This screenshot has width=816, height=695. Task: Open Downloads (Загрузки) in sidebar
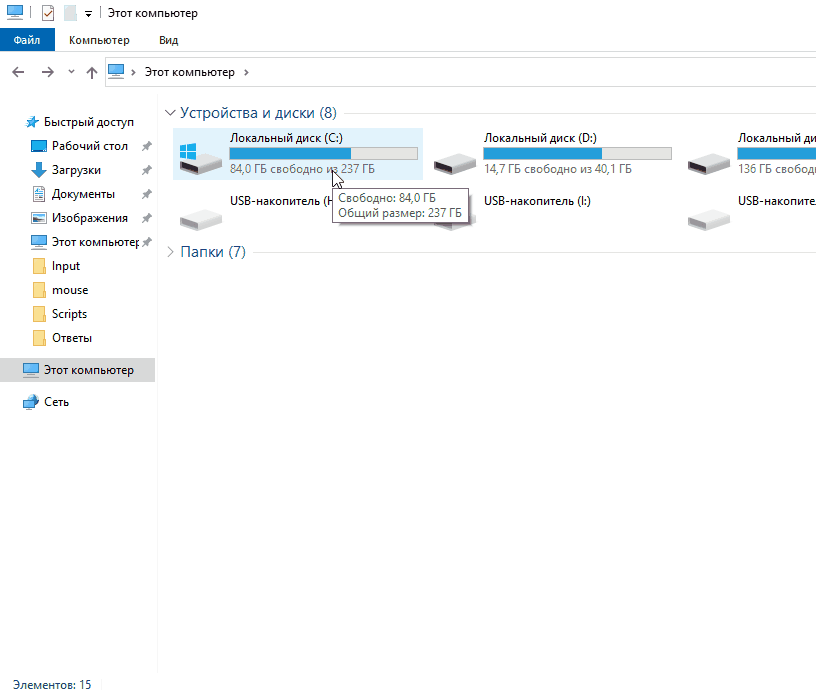point(76,170)
